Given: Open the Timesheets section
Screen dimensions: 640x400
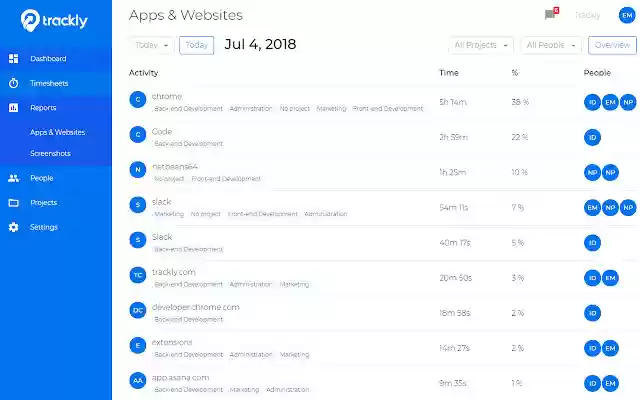Looking at the screenshot, I should coord(49,83).
